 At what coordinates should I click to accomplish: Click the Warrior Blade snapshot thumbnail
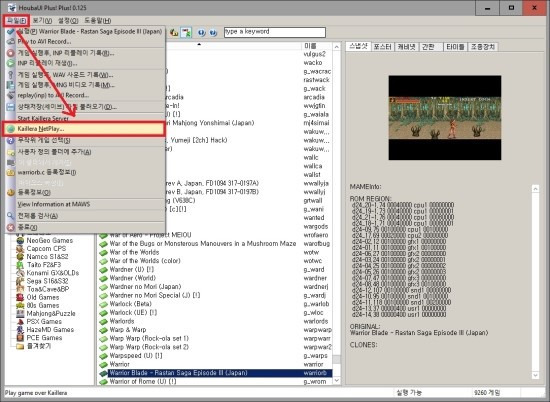(444, 118)
